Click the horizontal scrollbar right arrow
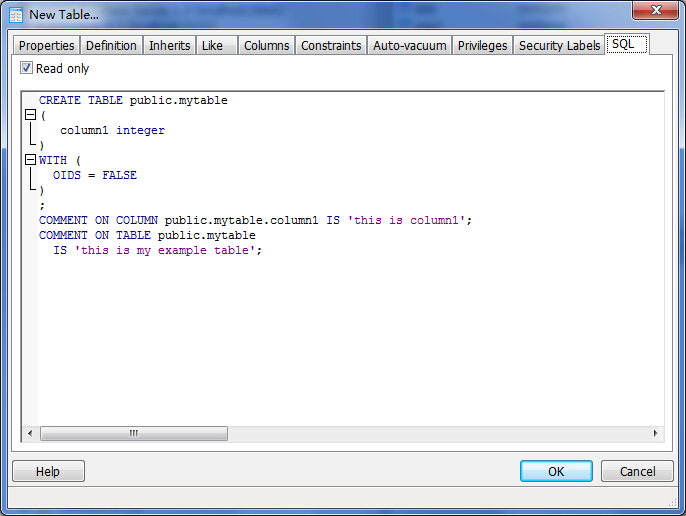The height and width of the screenshot is (516, 686). [x=656, y=434]
